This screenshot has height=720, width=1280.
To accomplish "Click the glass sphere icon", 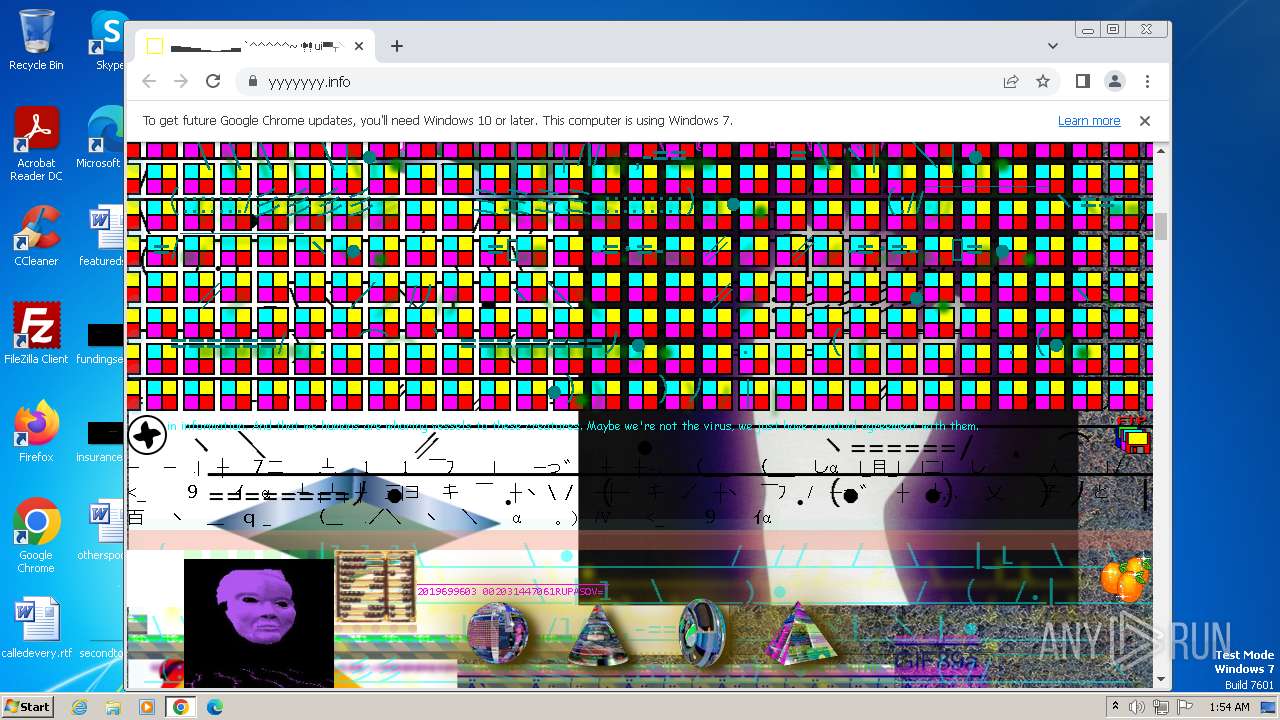I will pyautogui.click(x=497, y=633).
